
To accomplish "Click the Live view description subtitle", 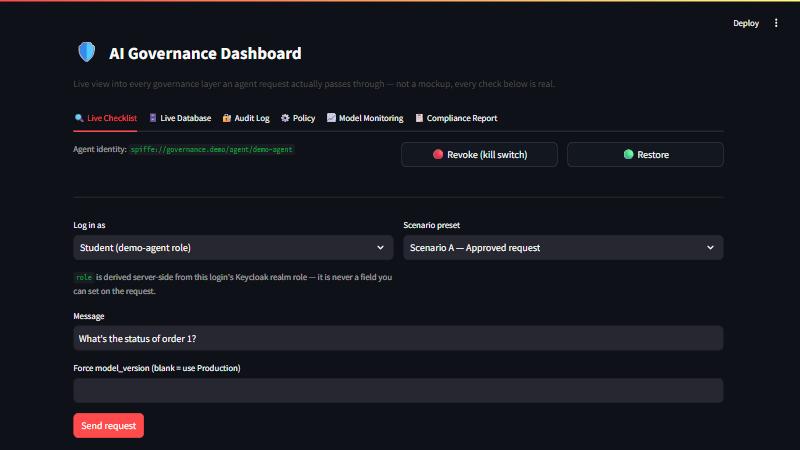I will tap(314, 84).
